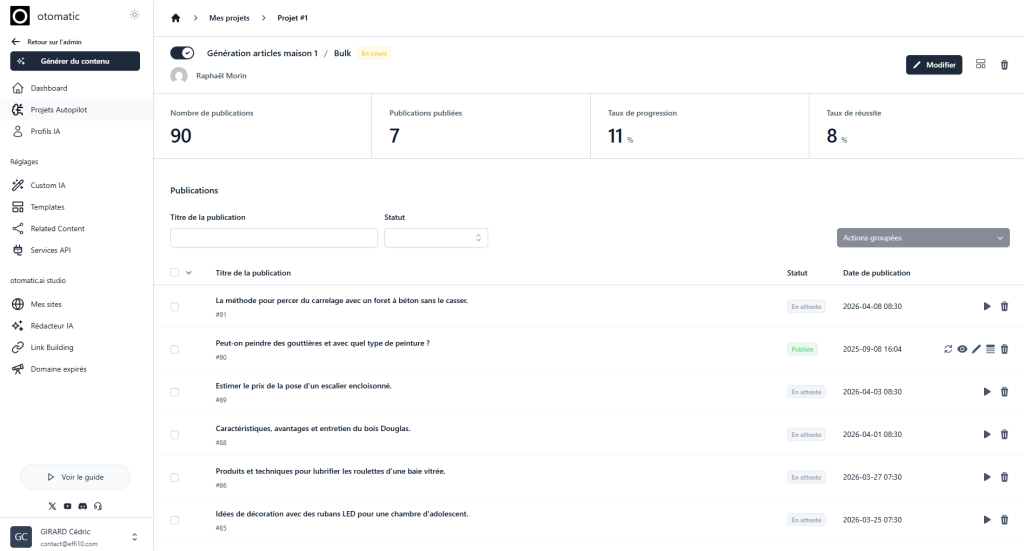Click the regenerate icon on publication #90
The height and width of the screenshot is (551, 1024).
coord(947,349)
